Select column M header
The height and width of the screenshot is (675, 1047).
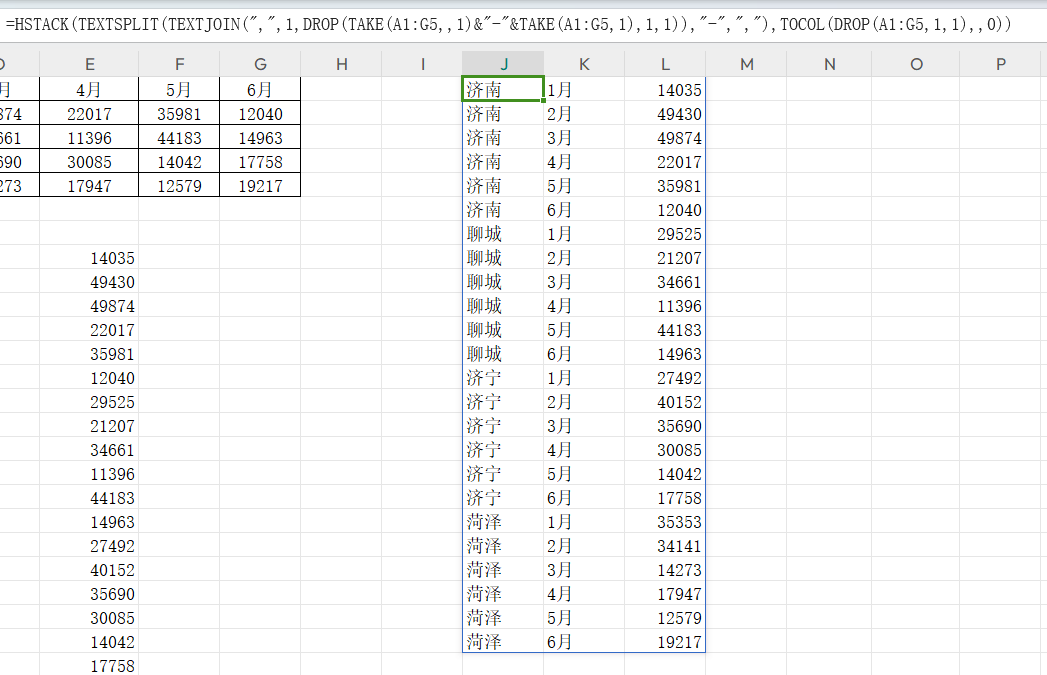(x=747, y=64)
